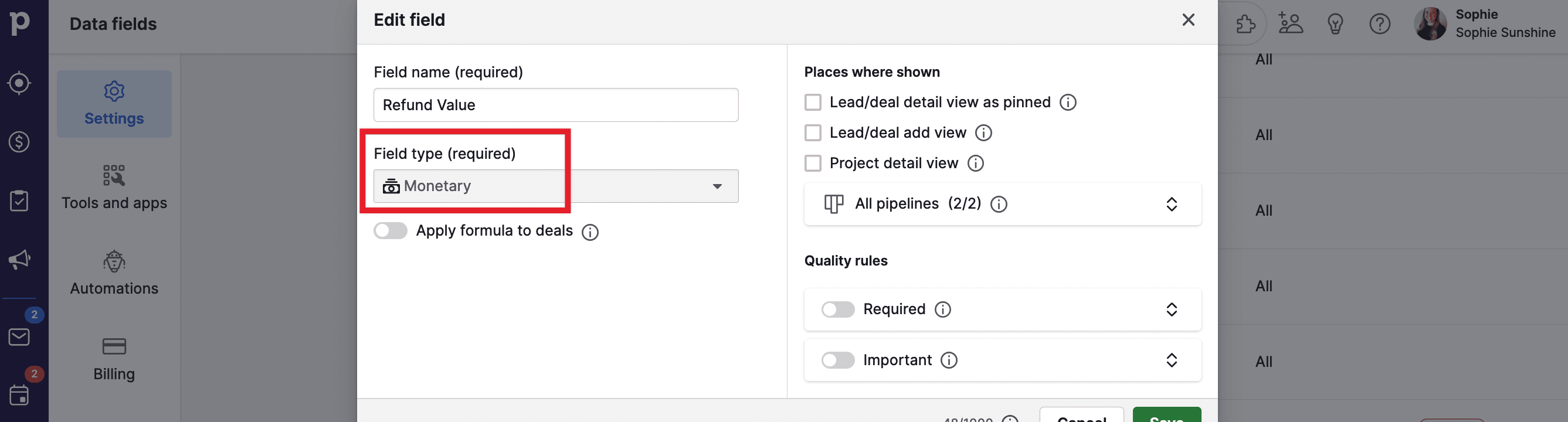Screen dimensions: 1568x422
Task: Click the Field name input box
Action: pos(555,104)
